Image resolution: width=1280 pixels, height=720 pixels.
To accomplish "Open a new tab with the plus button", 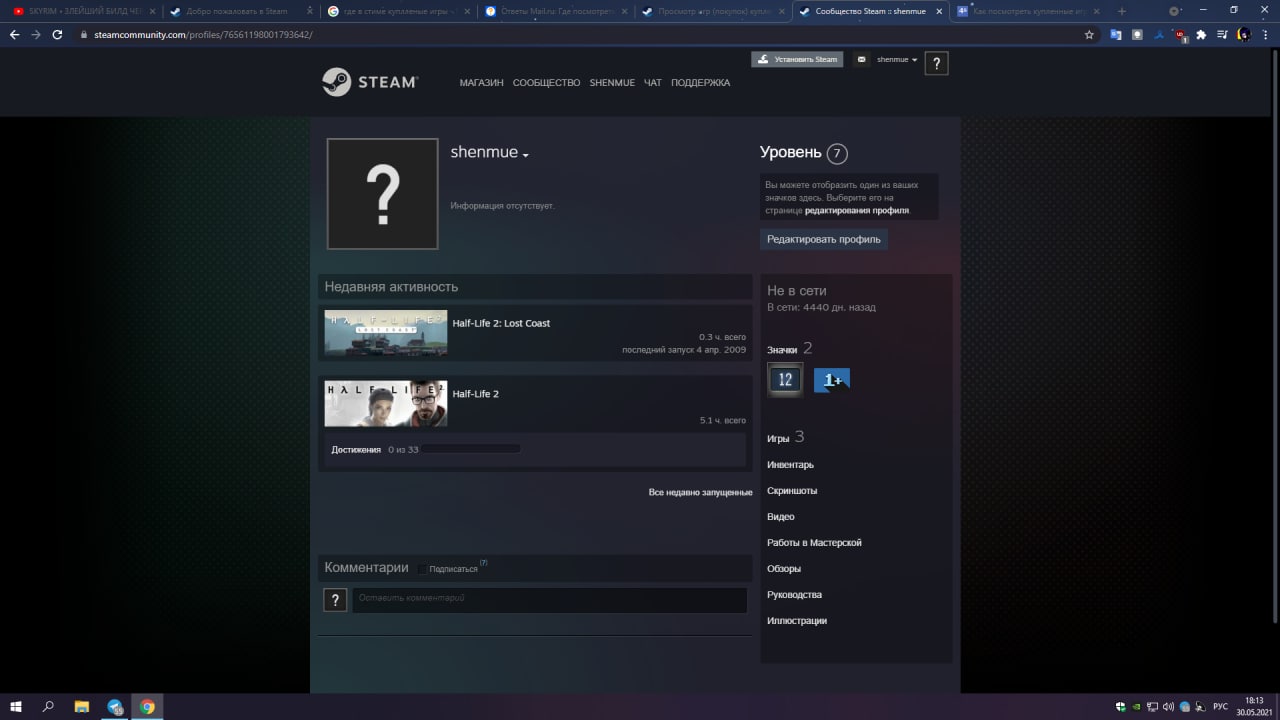I will (x=1121, y=11).
